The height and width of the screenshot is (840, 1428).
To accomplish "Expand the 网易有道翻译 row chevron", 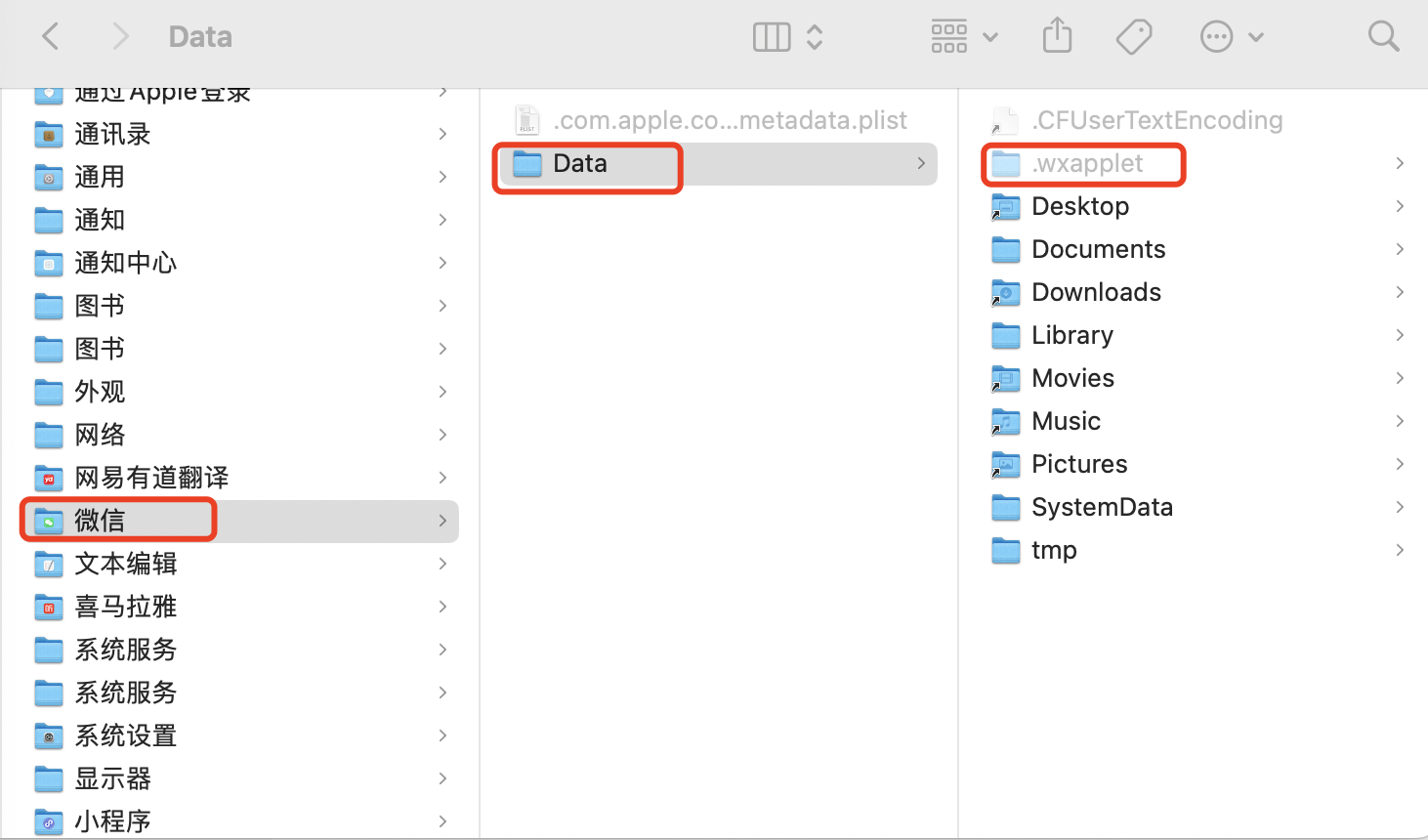I will (x=442, y=478).
